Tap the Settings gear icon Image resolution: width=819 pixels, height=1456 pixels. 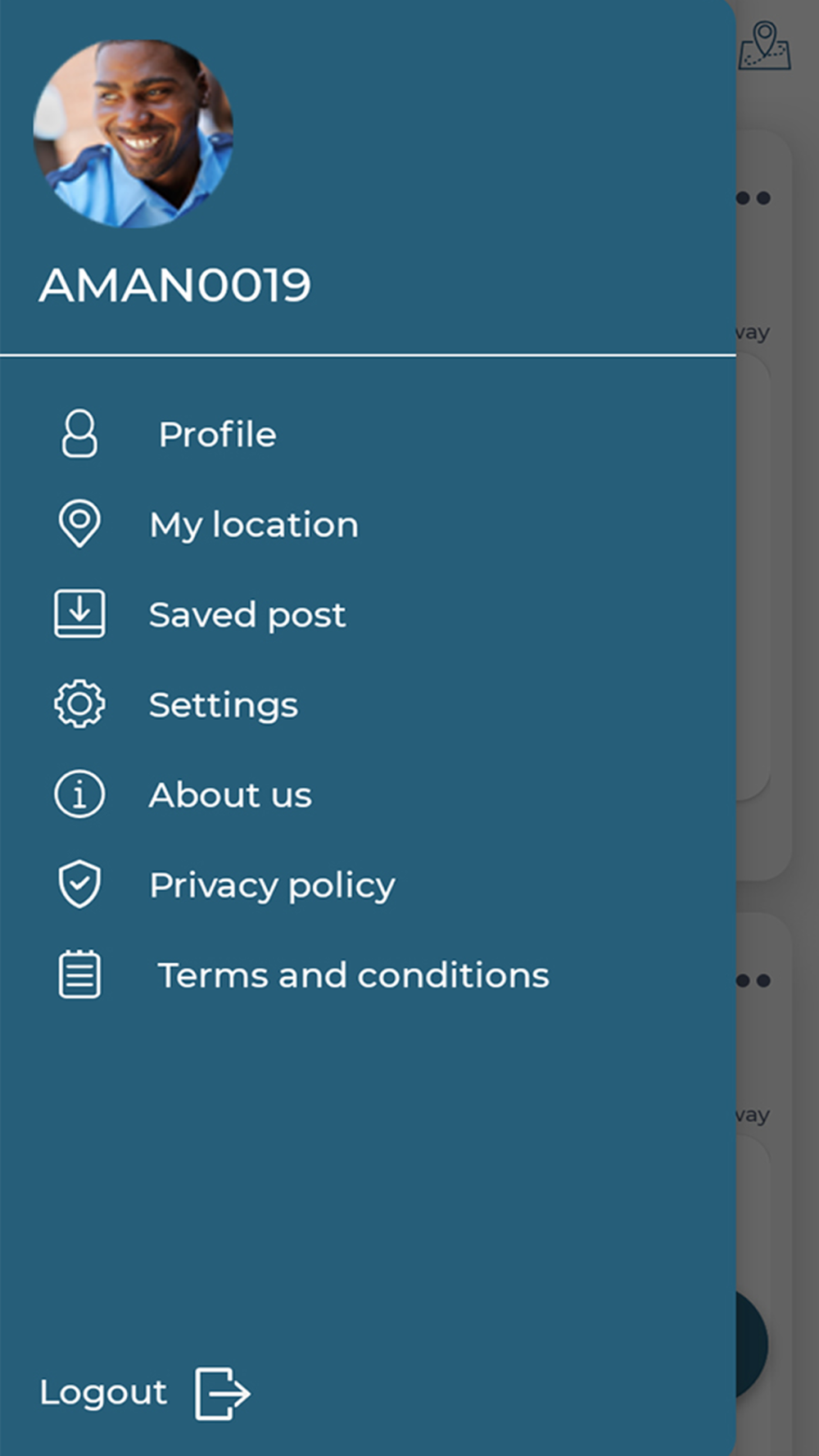(x=79, y=703)
